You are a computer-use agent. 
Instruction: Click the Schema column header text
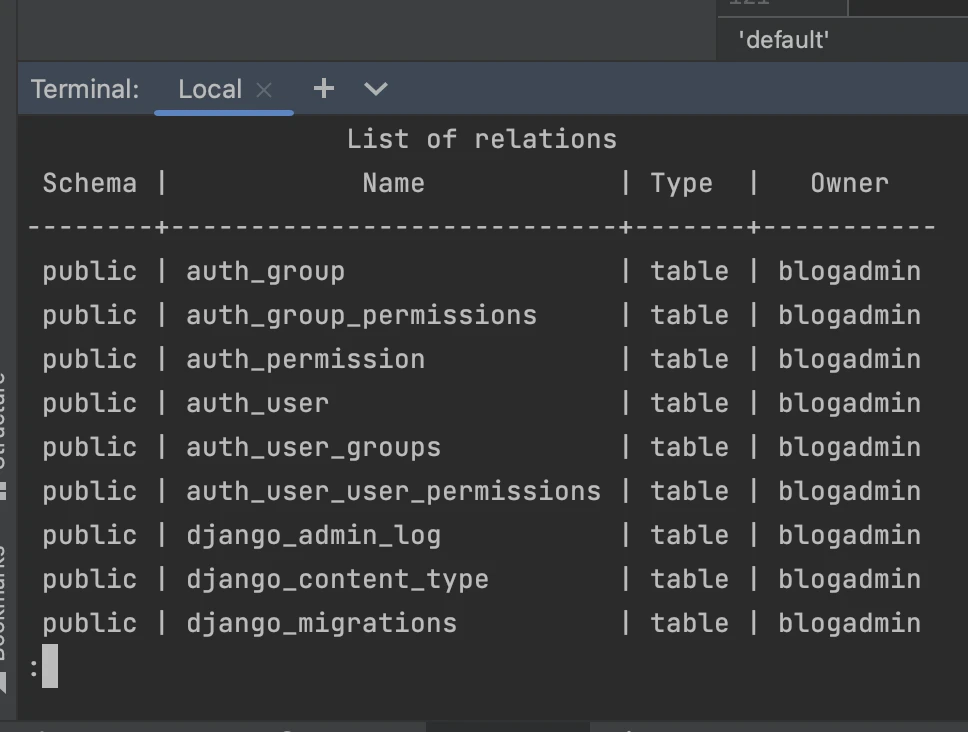point(89,183)
